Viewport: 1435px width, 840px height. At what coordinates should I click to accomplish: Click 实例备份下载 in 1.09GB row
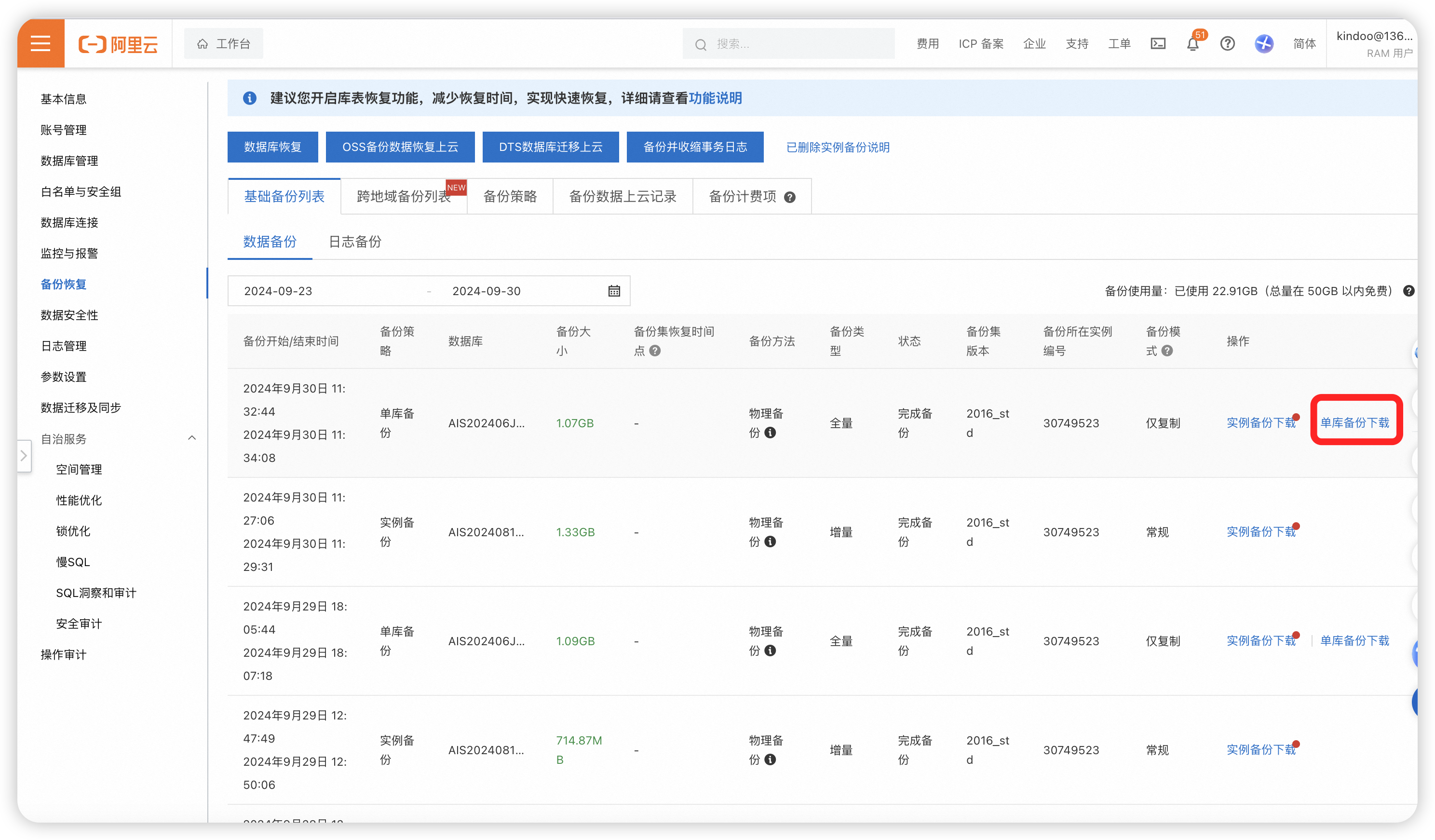tap(1261, 641)
